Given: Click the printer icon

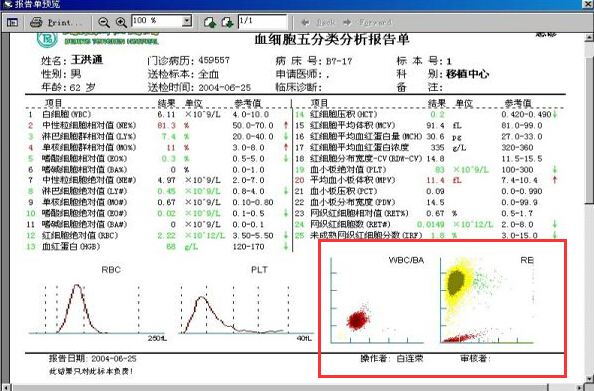Looking at the screenshot, I should [36, 22].
